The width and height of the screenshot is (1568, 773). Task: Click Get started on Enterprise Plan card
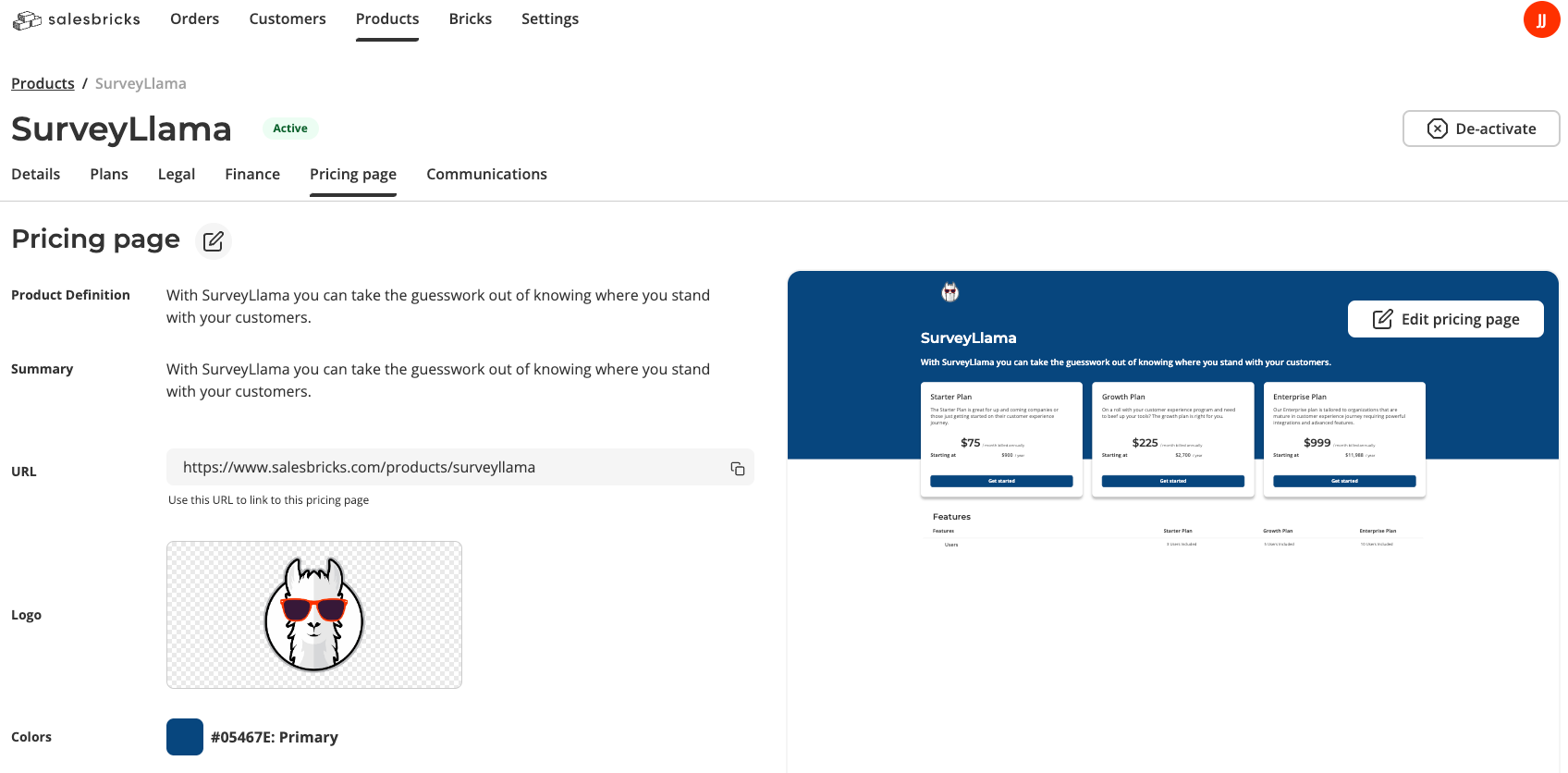(x=1344, y=481)
